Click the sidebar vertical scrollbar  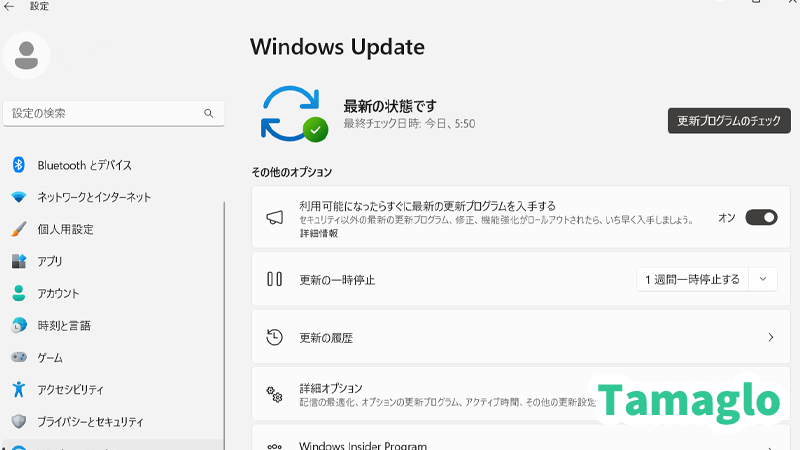pyautogui.click(x=223, y=326)
